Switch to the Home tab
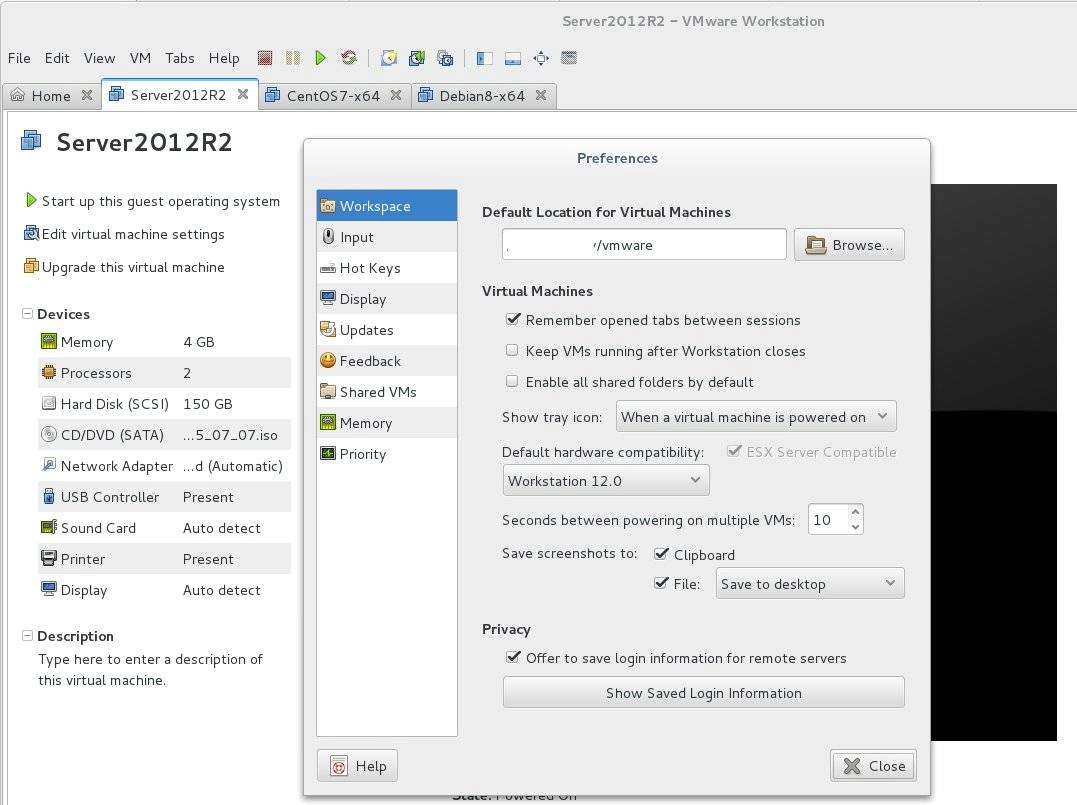 51,95
